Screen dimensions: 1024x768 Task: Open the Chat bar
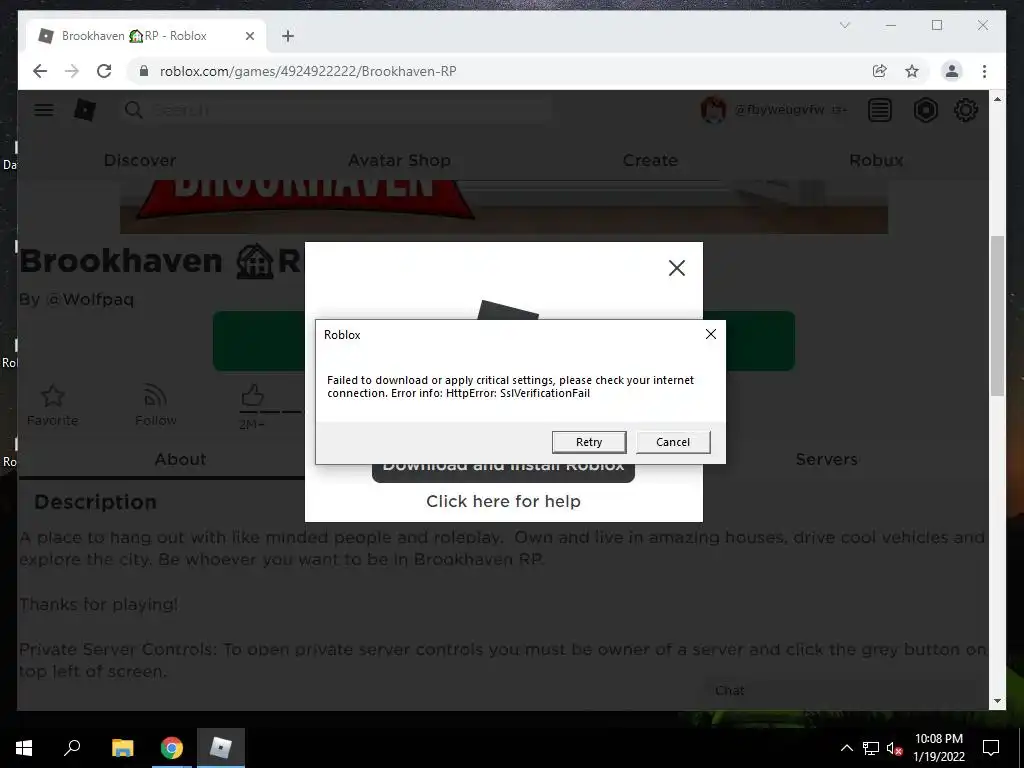(842, 691)
